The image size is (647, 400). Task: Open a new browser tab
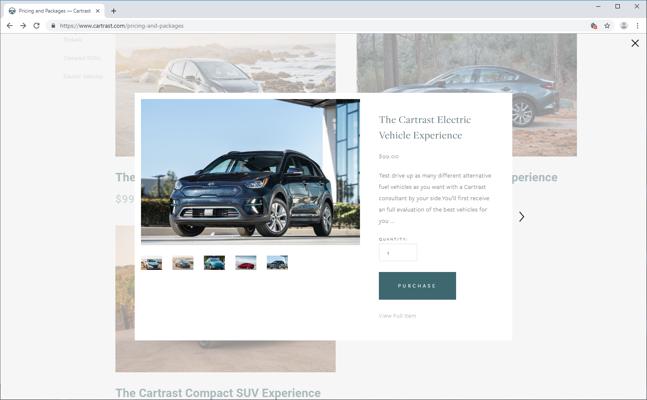[113, 11]
